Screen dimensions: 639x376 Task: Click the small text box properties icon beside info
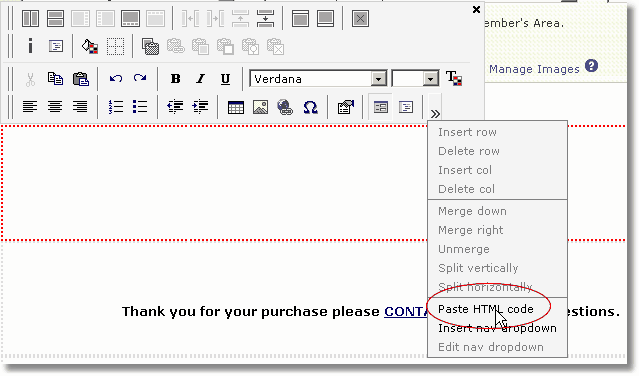point(56,46)
